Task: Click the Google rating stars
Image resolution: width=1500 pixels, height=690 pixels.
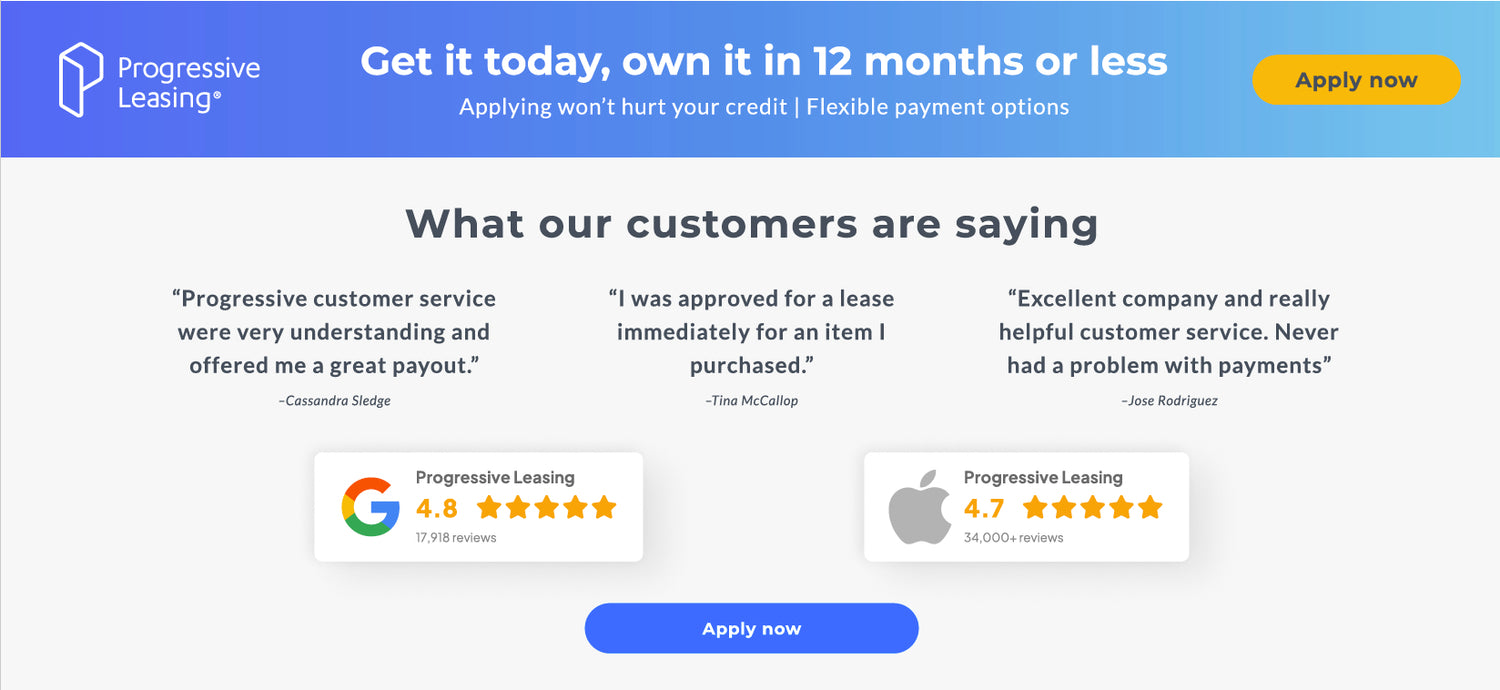Action: coord(546,508)
